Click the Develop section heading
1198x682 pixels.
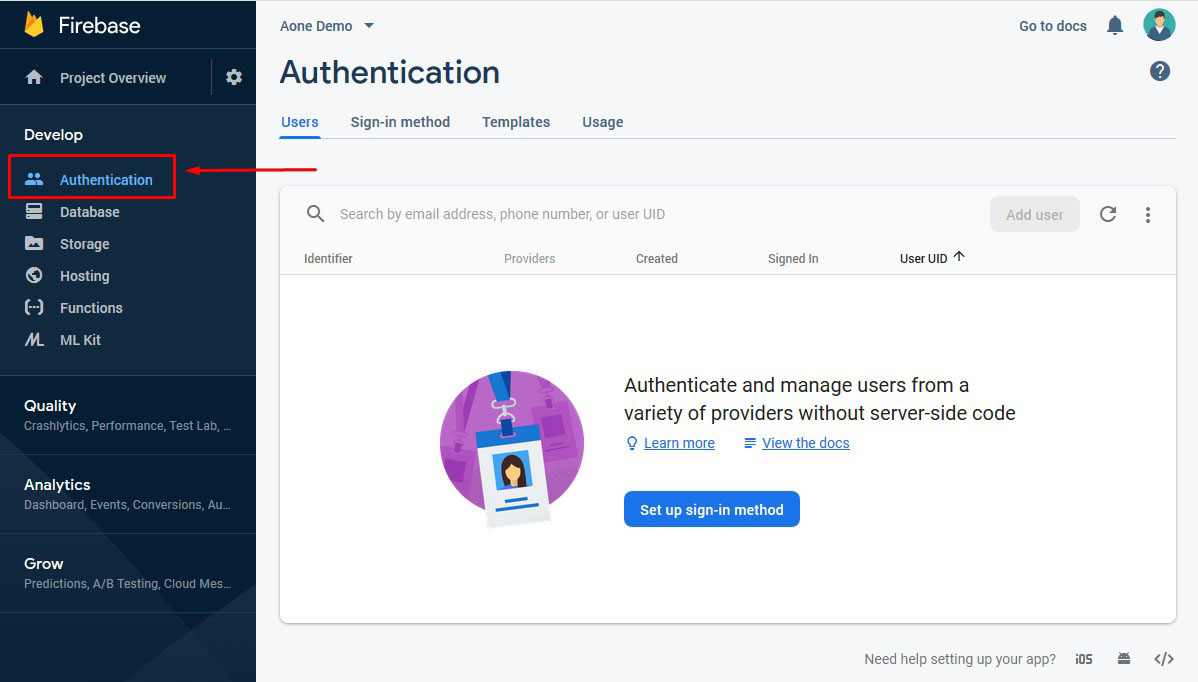point(53,134)
